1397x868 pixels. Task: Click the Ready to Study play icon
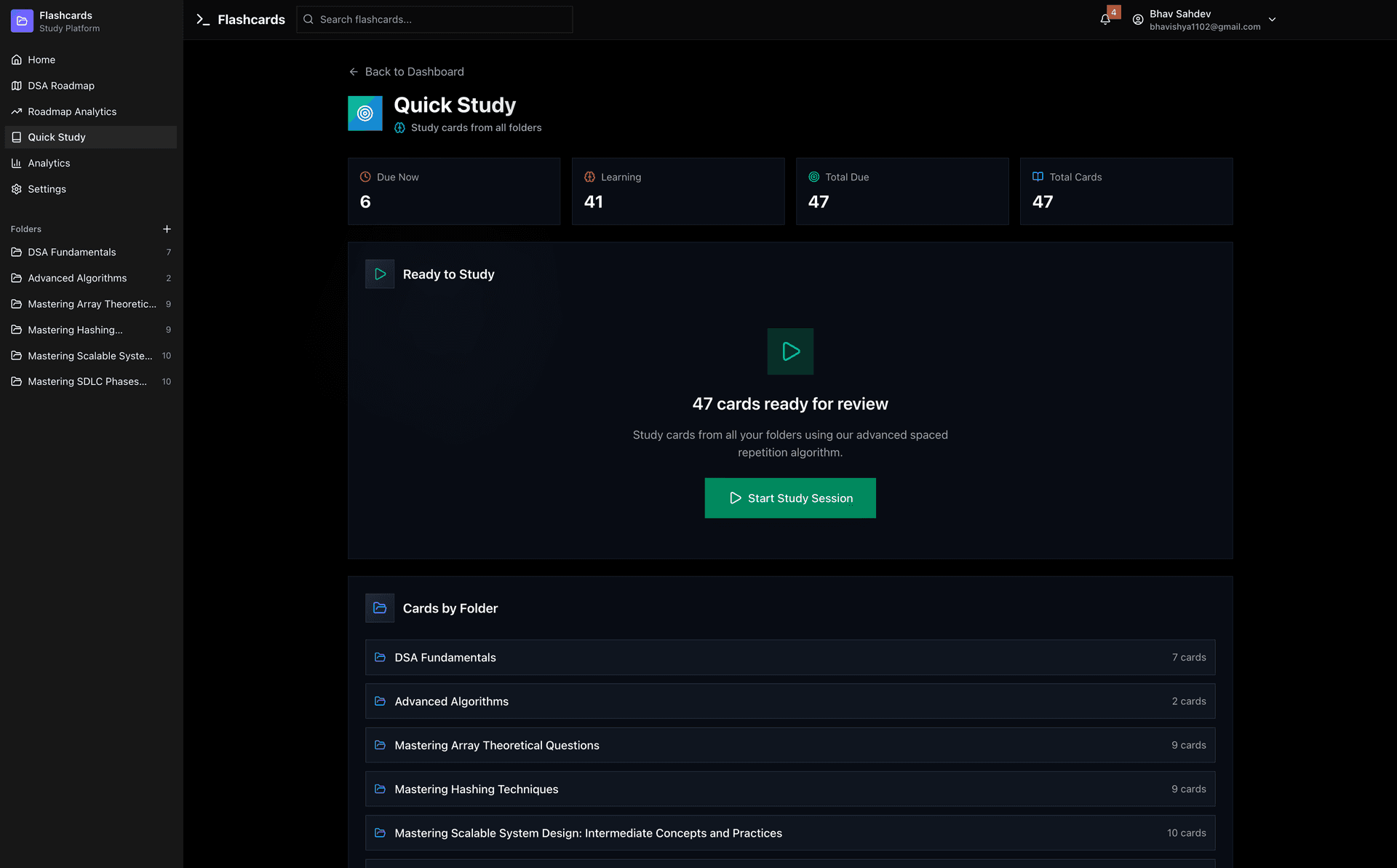380,274
